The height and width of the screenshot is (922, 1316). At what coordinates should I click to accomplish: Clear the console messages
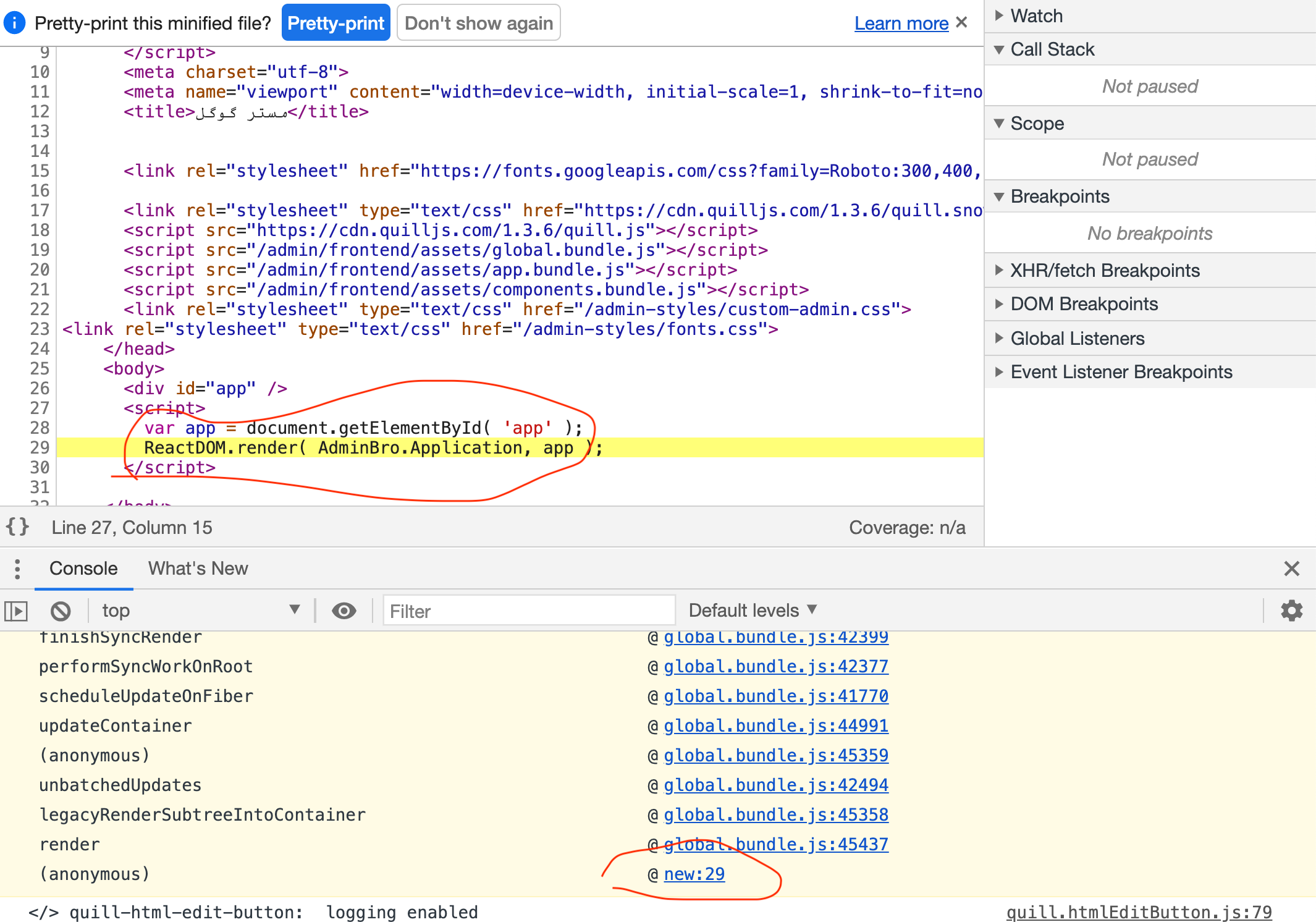(60, 611)
